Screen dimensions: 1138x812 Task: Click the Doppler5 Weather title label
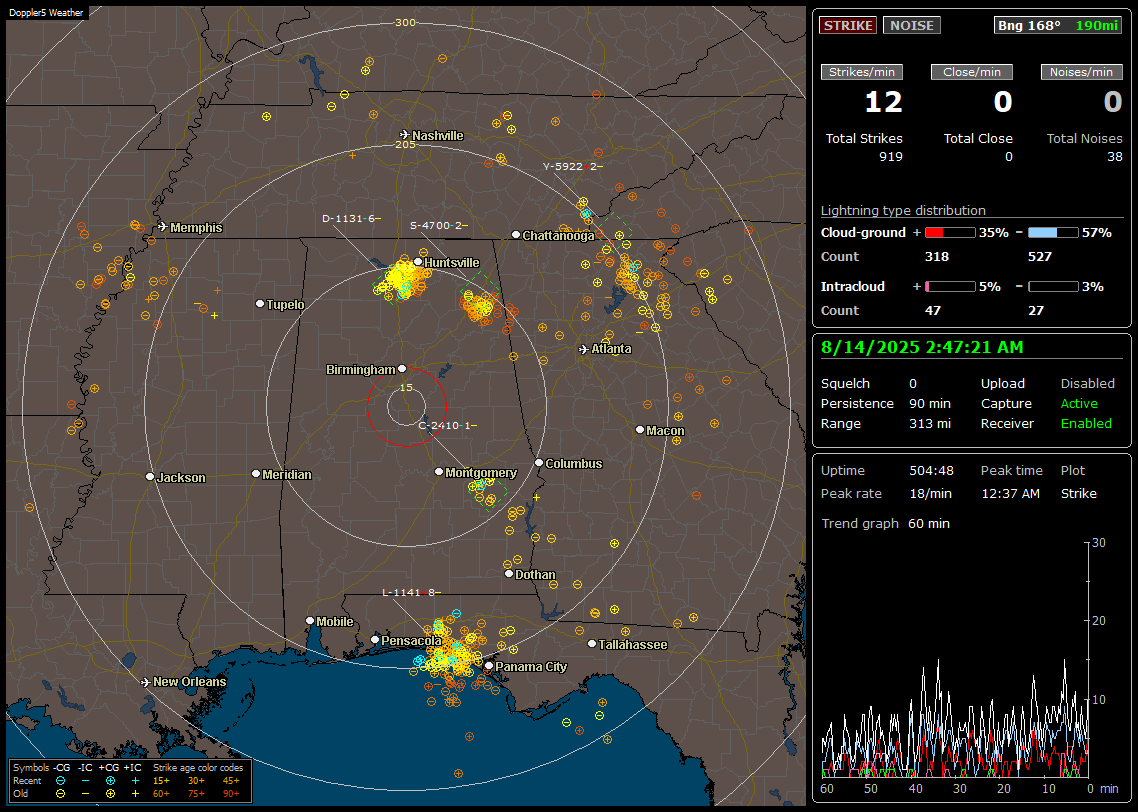(46, 12)
